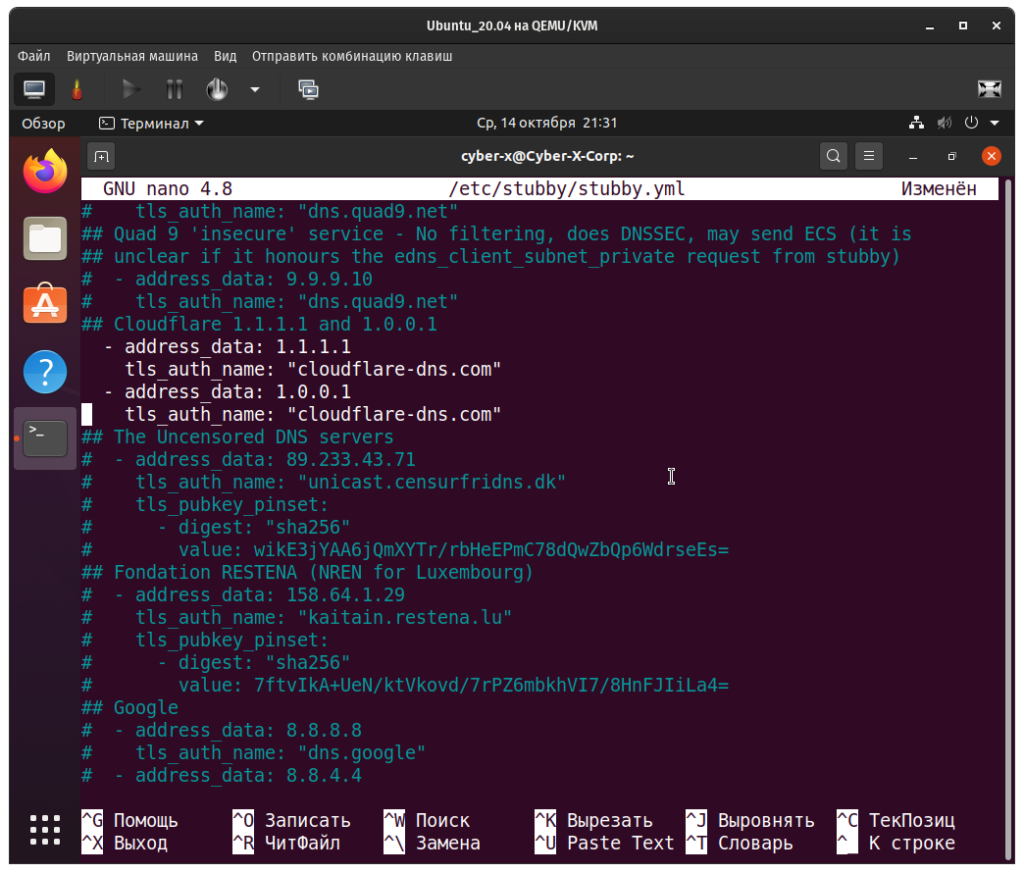Expand the Терминал app menu
The height and width of the screenshot is (873, 1024).
coord(152,123)
